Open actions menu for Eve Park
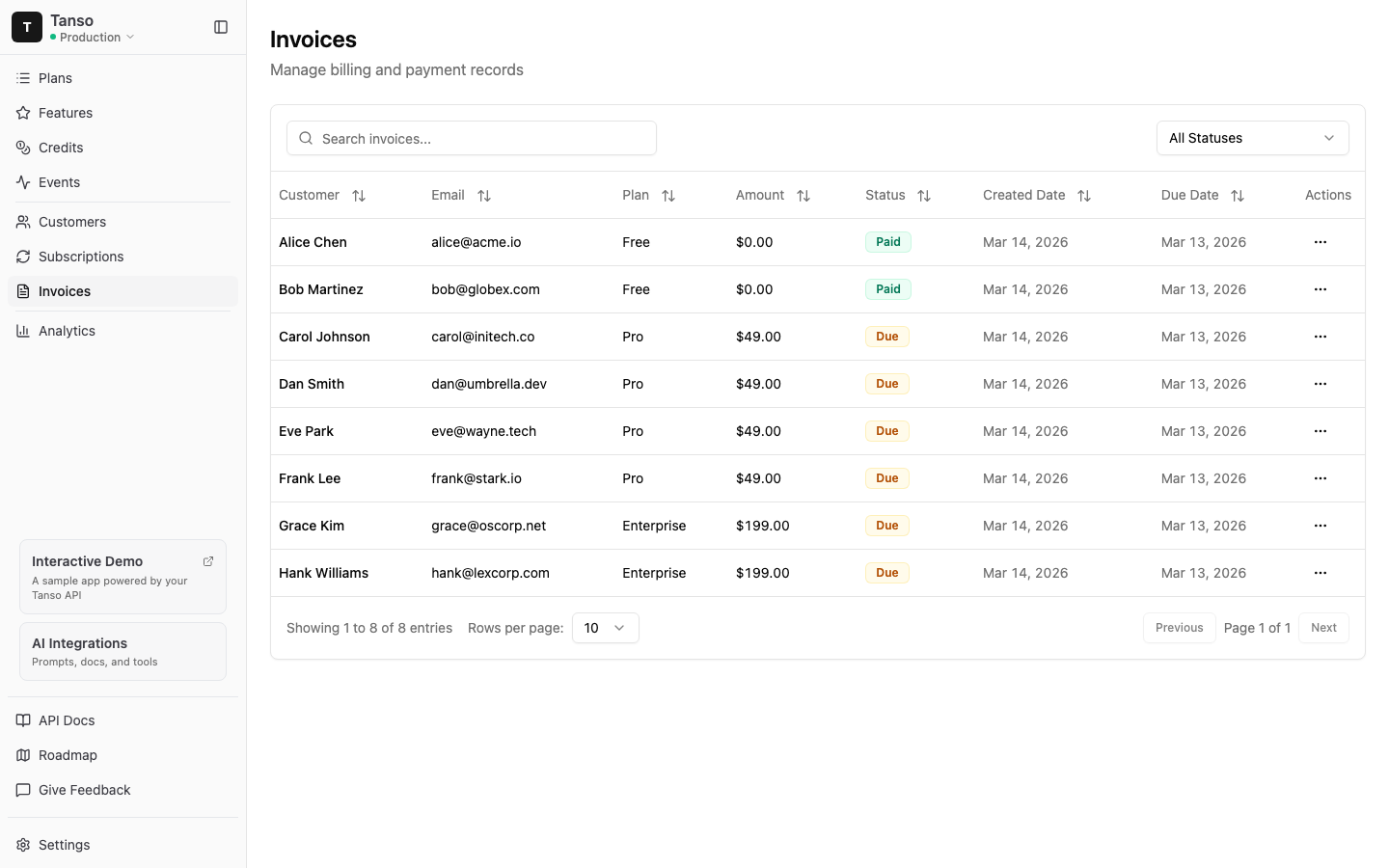This screenshot has height=868, width=1389. (x=1320, y=431)
